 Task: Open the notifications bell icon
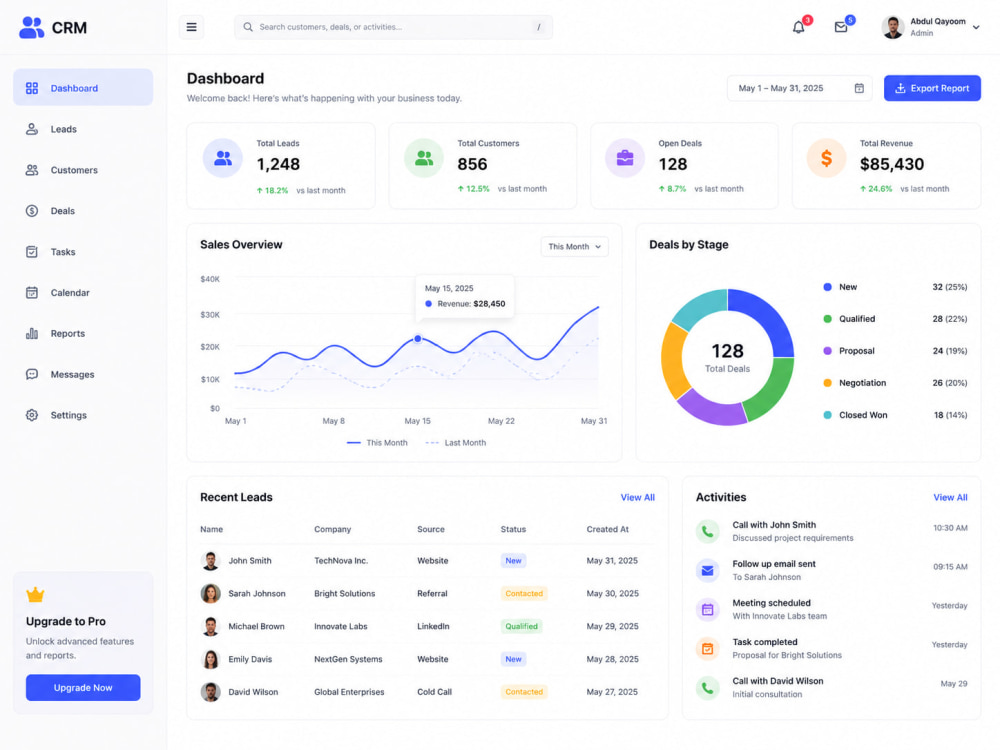[798, 27]
